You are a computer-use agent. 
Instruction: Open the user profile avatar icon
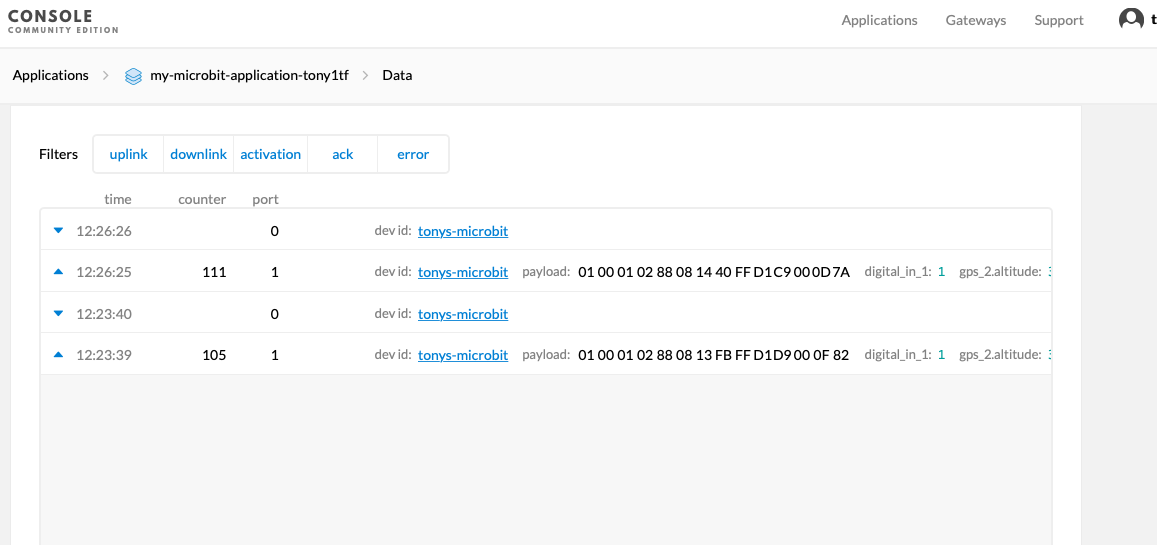1131,19
